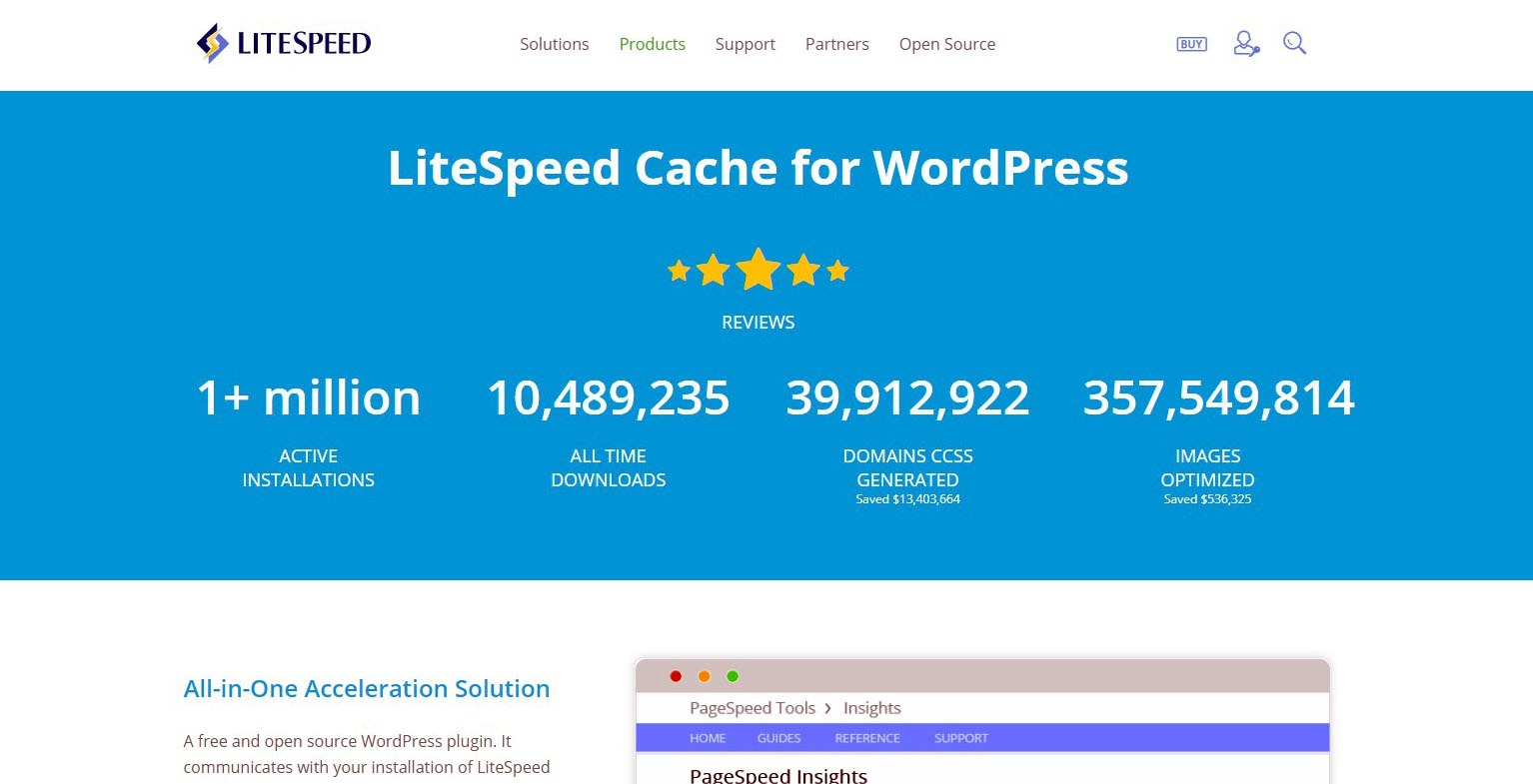Click Saved $13,403,664 text
The image size is (1533, 784).
coord(908,499)
